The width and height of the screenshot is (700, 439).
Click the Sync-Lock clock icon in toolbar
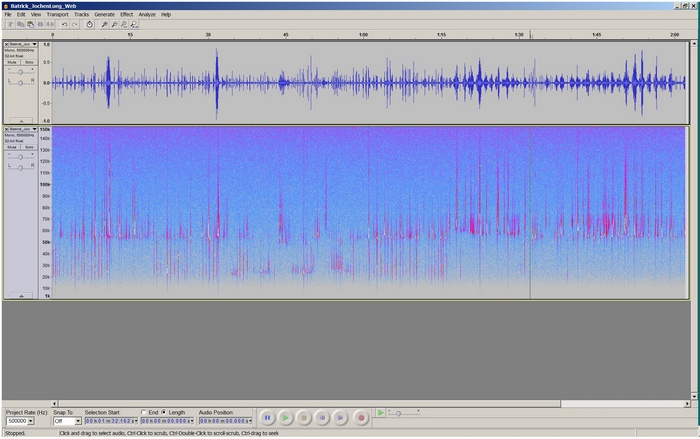point(90,25)
